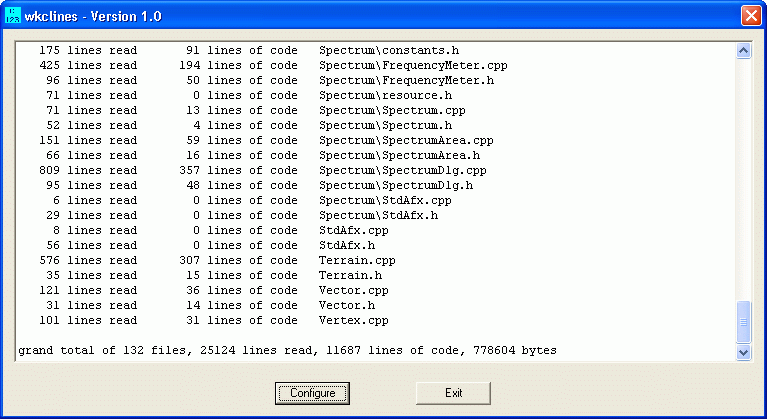Click the grand total summary line

coord(287,351)
